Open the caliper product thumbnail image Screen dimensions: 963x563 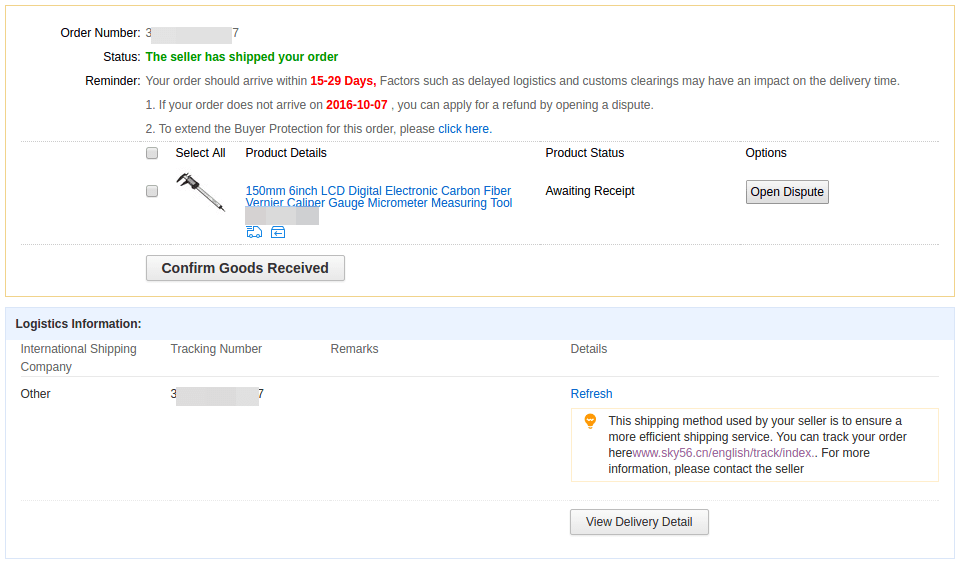pyautogui.click(x=201, y=192)
